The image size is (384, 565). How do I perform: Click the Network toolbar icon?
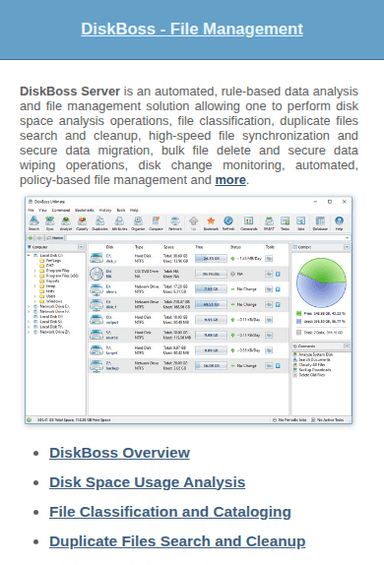tap(175, 223)
